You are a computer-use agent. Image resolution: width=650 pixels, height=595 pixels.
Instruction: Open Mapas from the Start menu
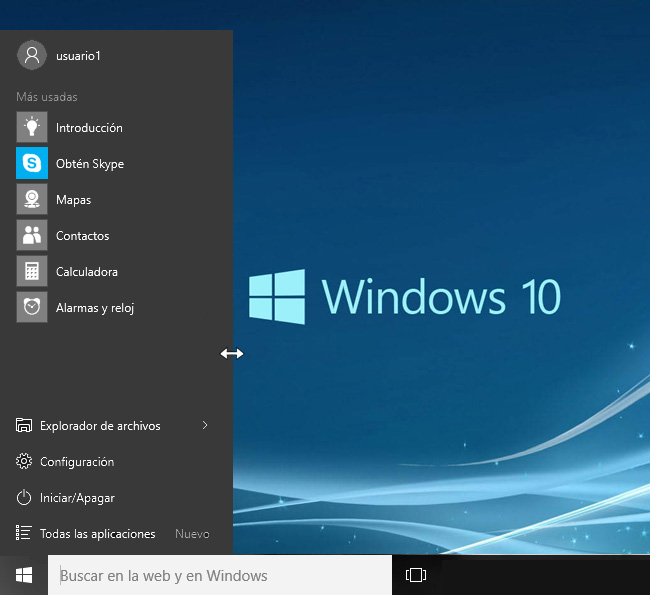tap(73, 200)
